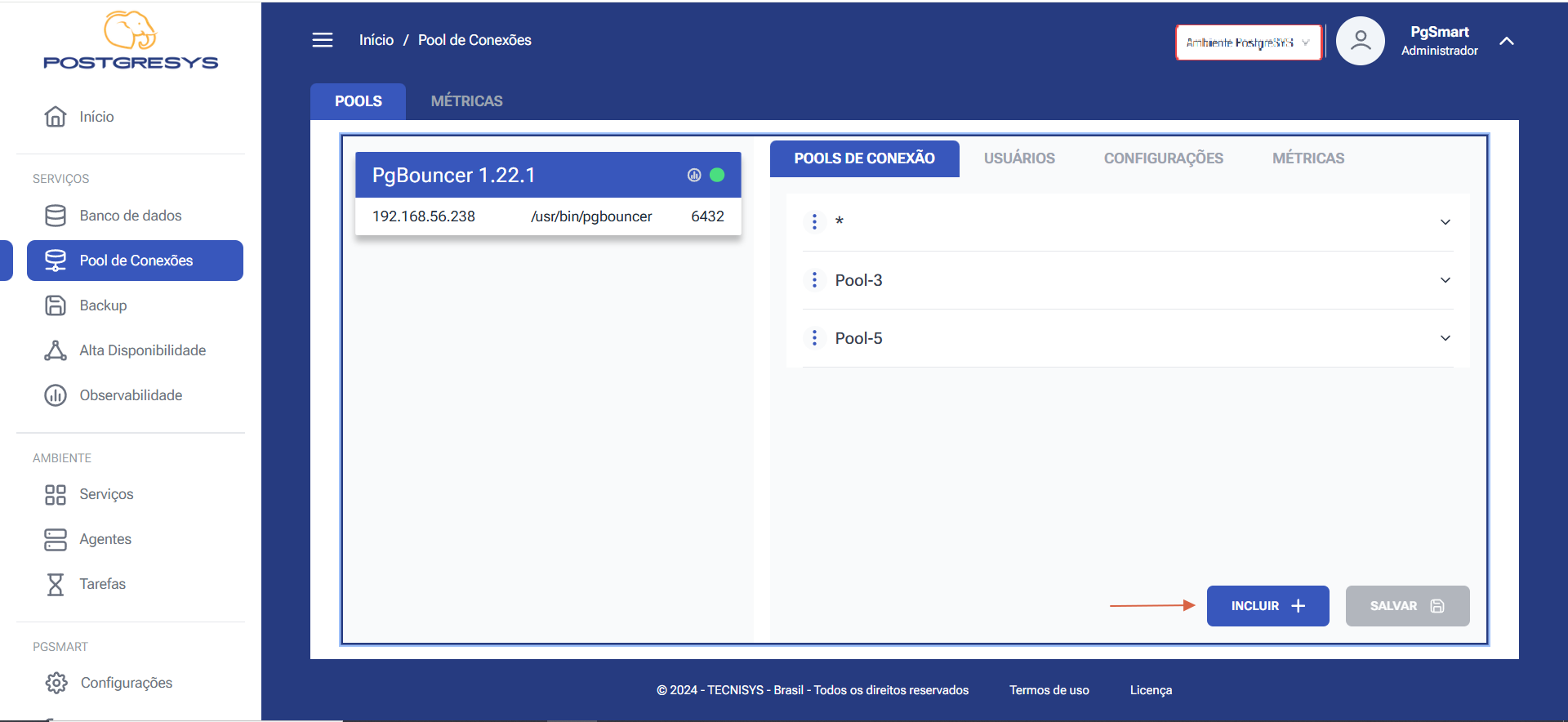Click the PgSmart username text
Screen dimensions: 1568x722
click(1440, 32)
